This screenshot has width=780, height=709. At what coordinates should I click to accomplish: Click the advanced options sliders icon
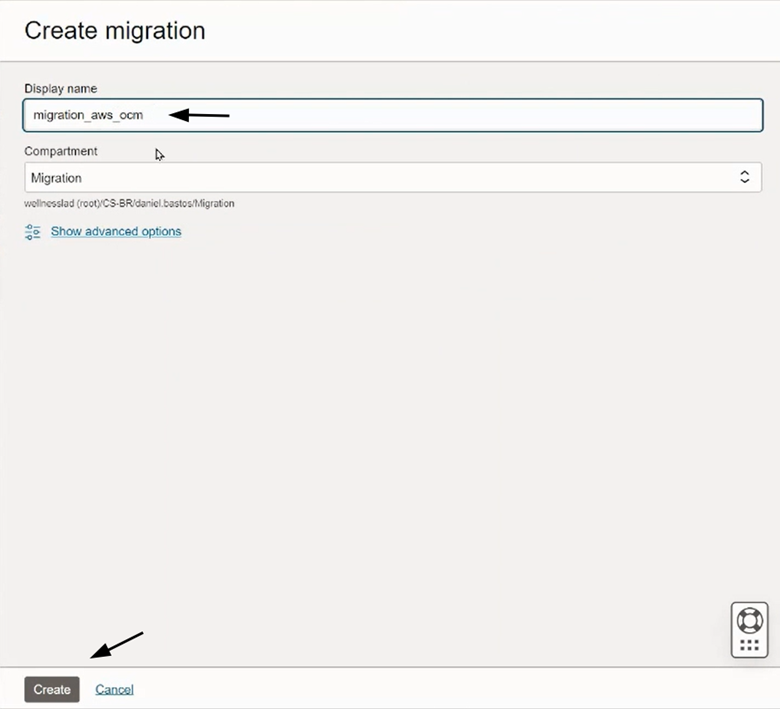coord(33,232)
